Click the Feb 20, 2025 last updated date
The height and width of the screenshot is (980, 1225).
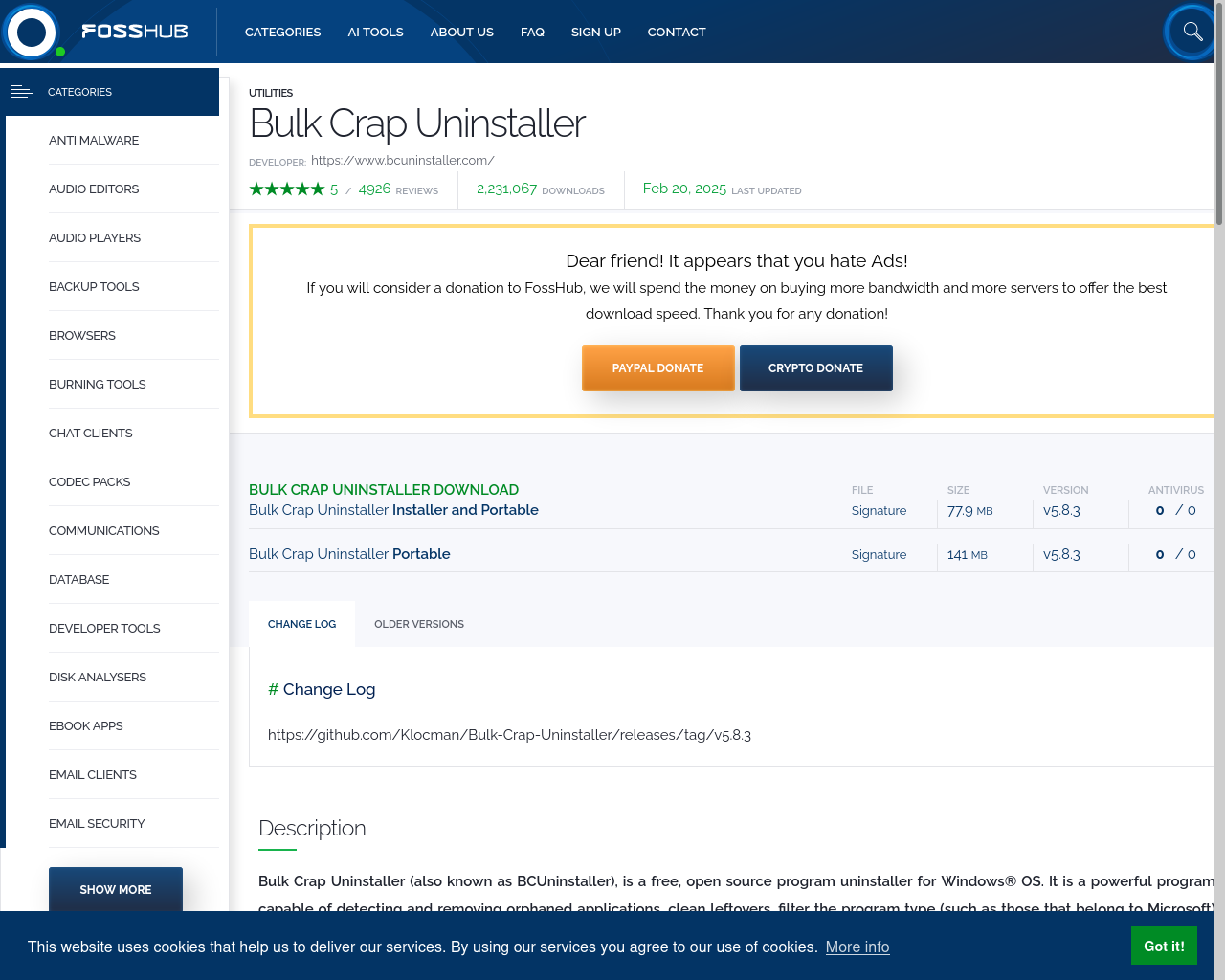(684, 189)
